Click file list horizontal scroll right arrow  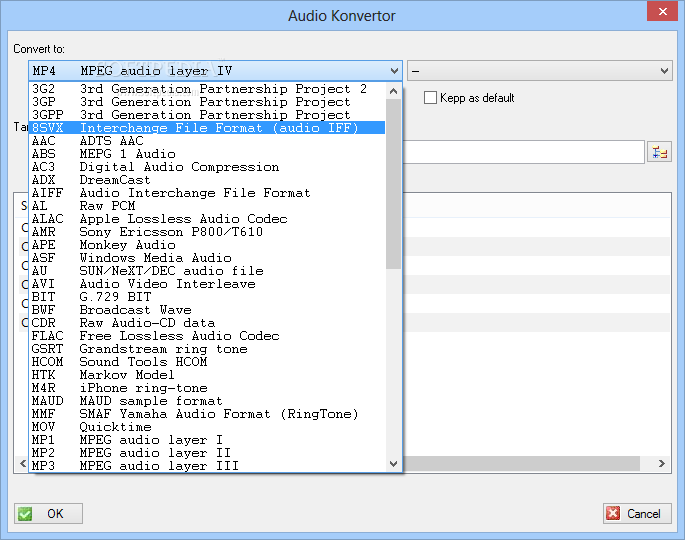(x=662, y=464)
